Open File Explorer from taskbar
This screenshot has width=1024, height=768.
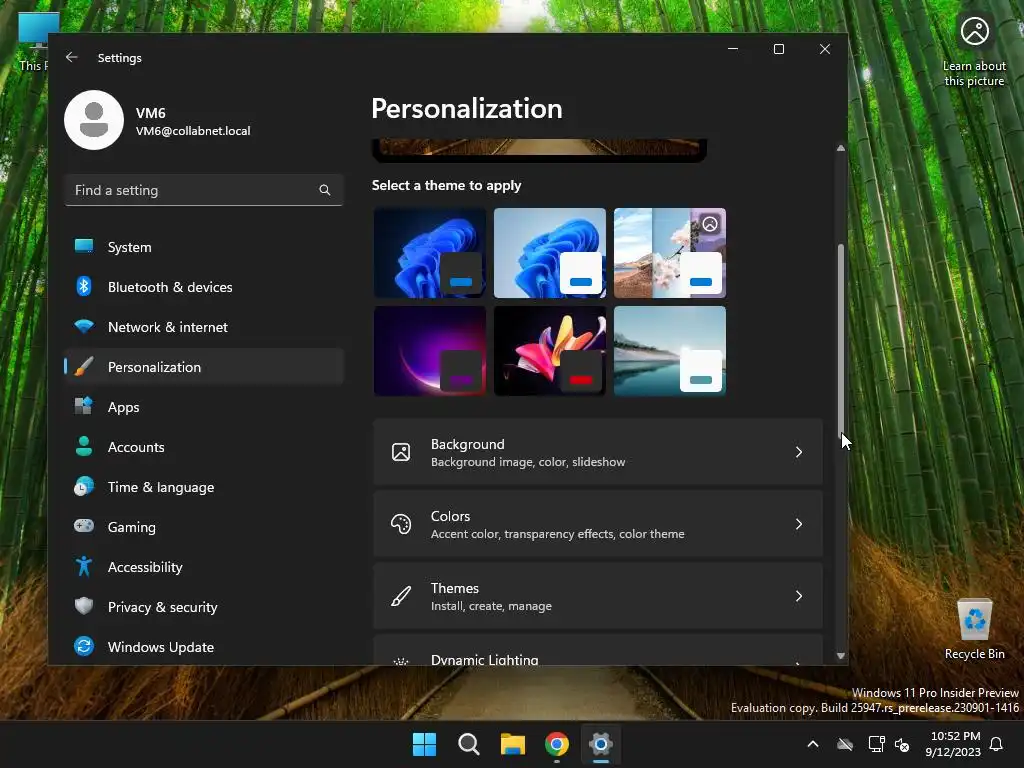coord(513,744)
